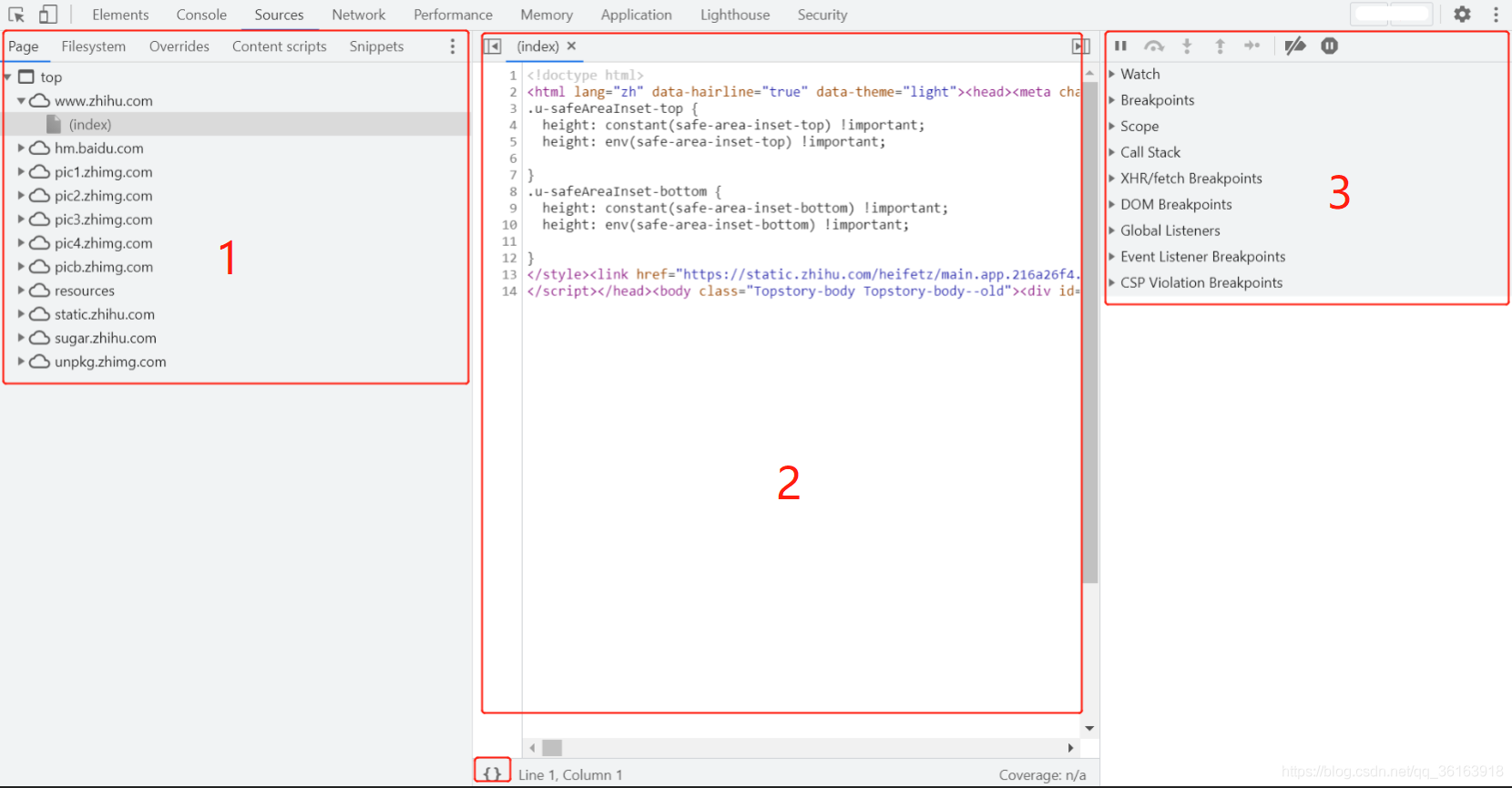Select unpkg.zhimg.com in the tree
This screenshot has height=788, width=1512.
point(110,362)
